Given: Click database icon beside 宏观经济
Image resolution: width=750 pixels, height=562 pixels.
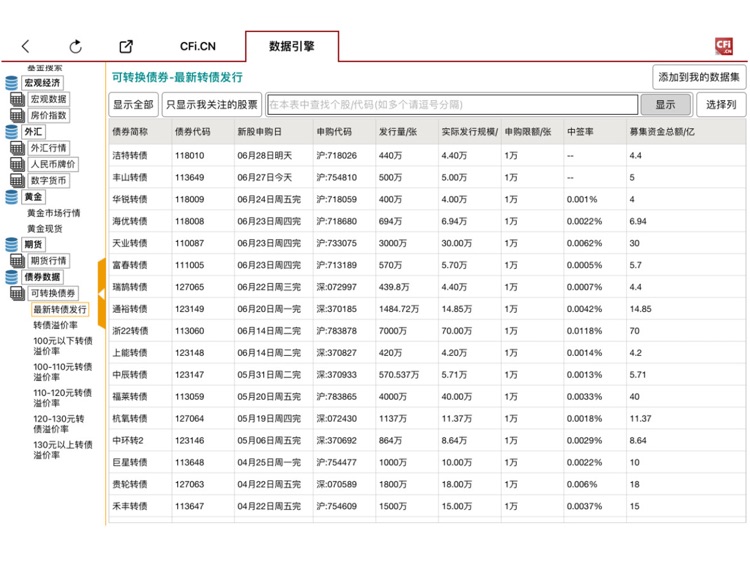Looking at the screenshot, I should click(x=11, y=83).
